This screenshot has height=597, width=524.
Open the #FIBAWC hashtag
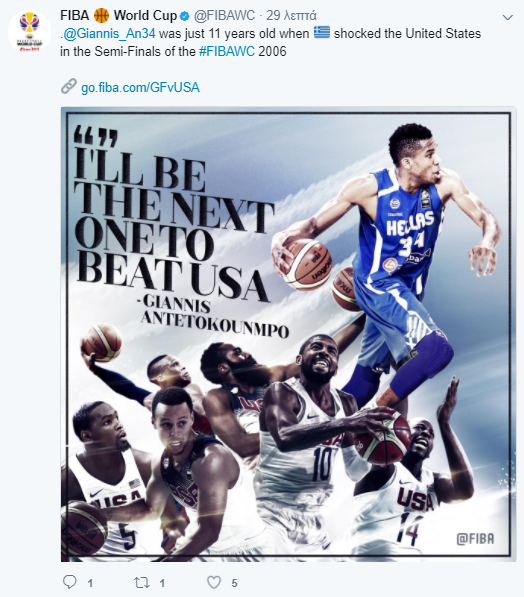(x=227, y=51)
